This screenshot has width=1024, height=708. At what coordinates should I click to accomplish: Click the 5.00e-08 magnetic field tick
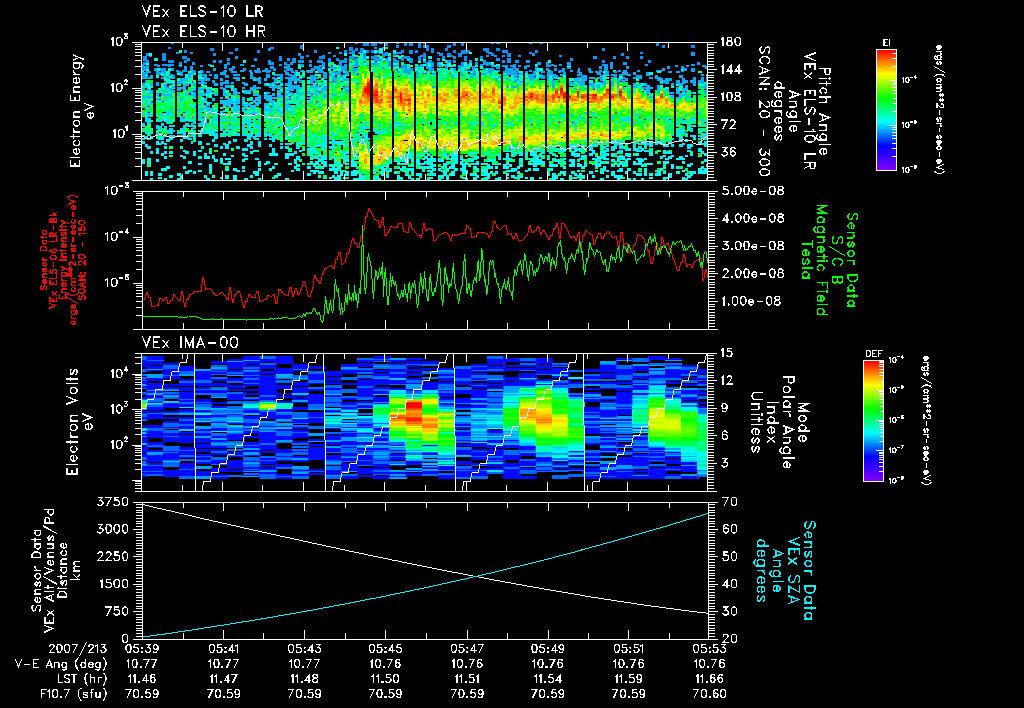coord(752,191)
